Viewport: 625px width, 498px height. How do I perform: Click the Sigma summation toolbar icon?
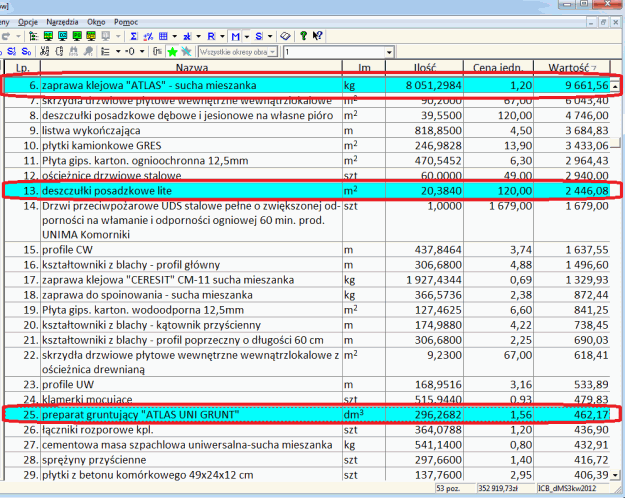134,35
